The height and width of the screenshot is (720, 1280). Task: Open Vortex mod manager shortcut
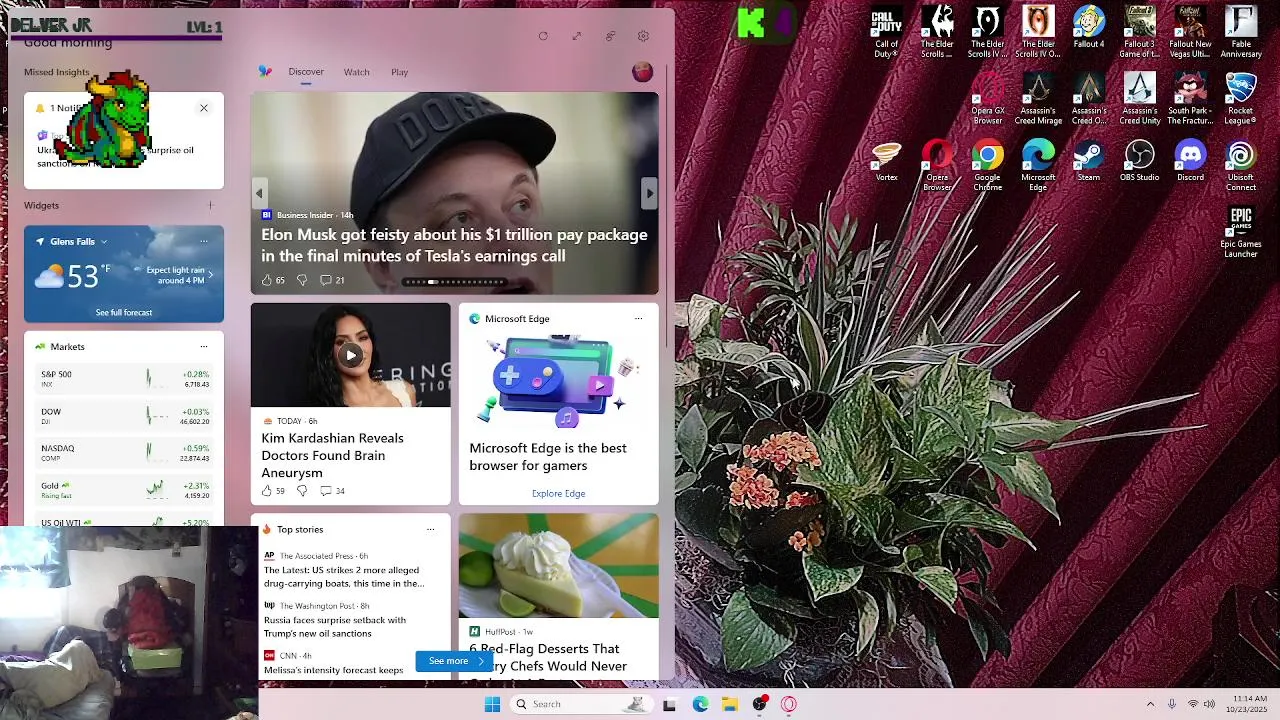coord(886,162)
